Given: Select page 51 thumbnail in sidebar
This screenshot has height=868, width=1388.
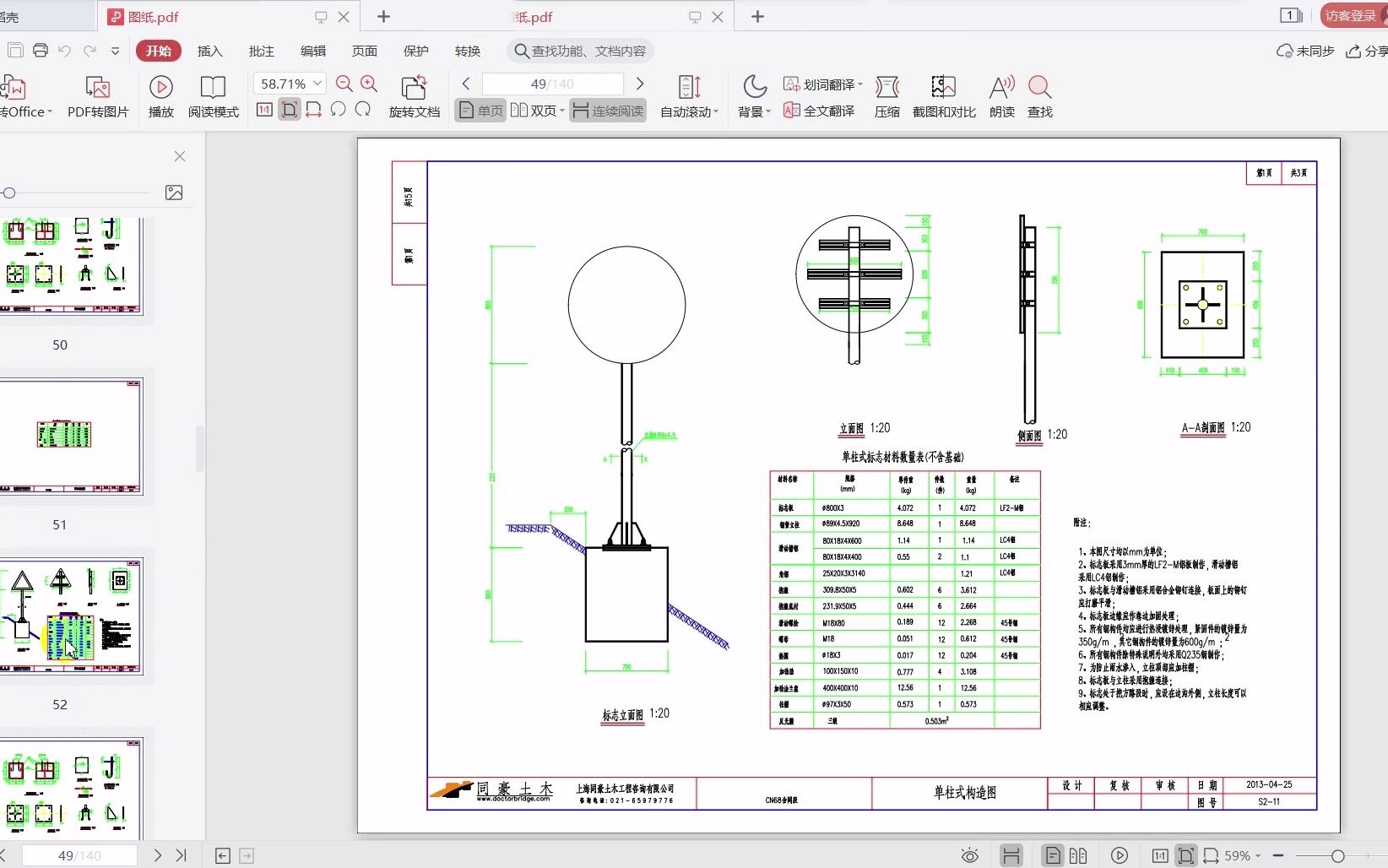Looking at the screenshot, I should (x=73, y=436).
